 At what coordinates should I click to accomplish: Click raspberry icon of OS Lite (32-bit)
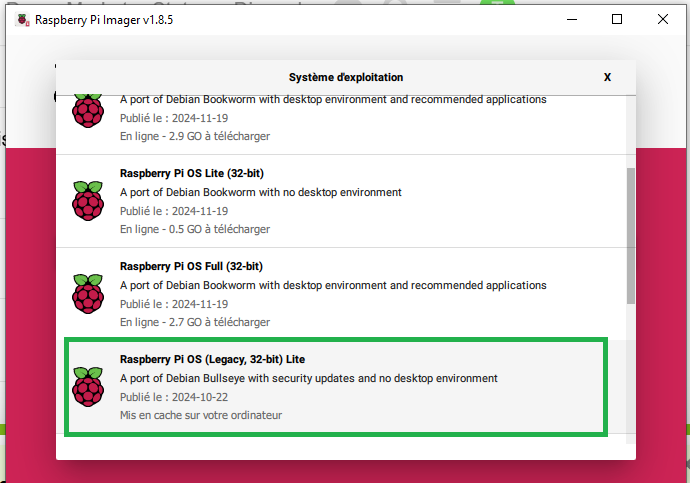coord(88,201)
